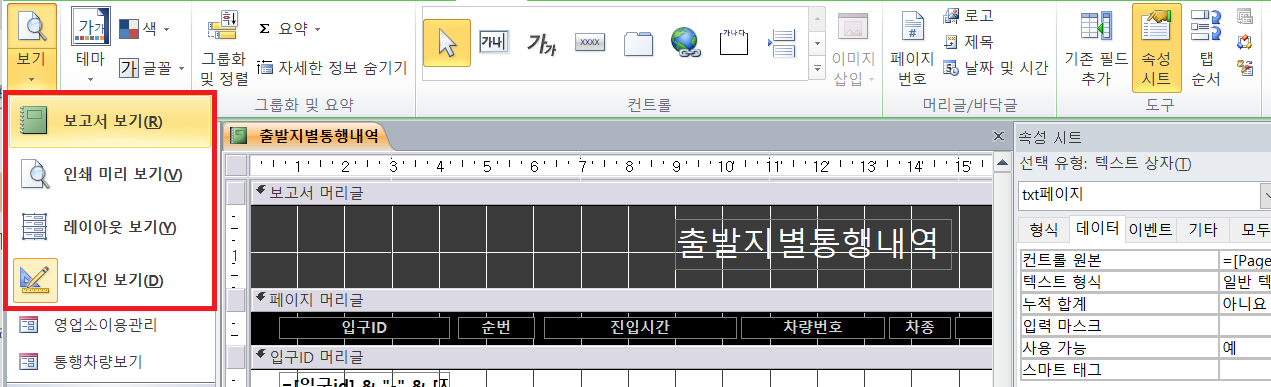Click 탭 순서 (Tab Order) button
The image size is (1271, 387).
click(x=1206, y=47)
